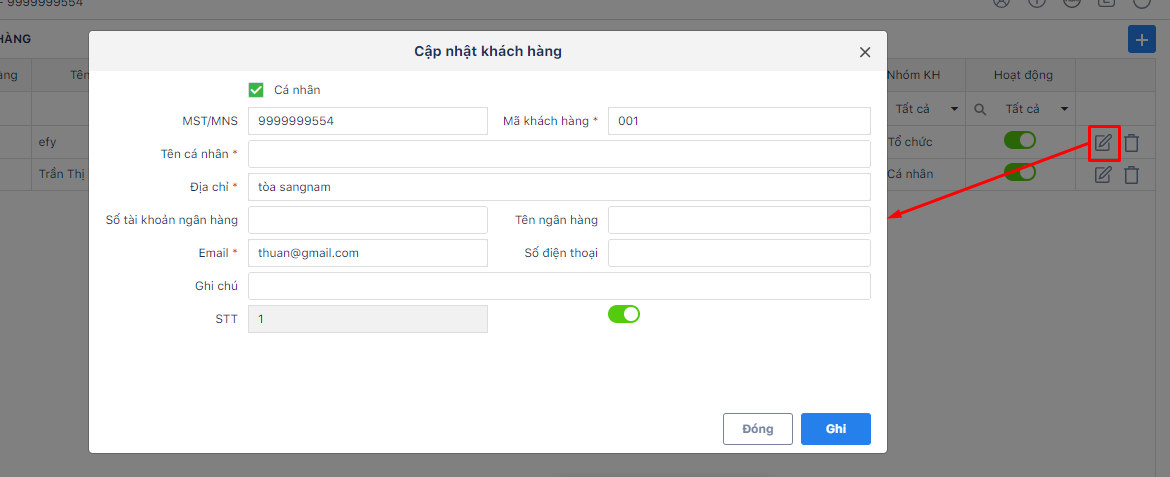This screenshot has width=1170, height=477.
Task: Click the delete trash icon for efy row
Action: (x=1132, y=143)
